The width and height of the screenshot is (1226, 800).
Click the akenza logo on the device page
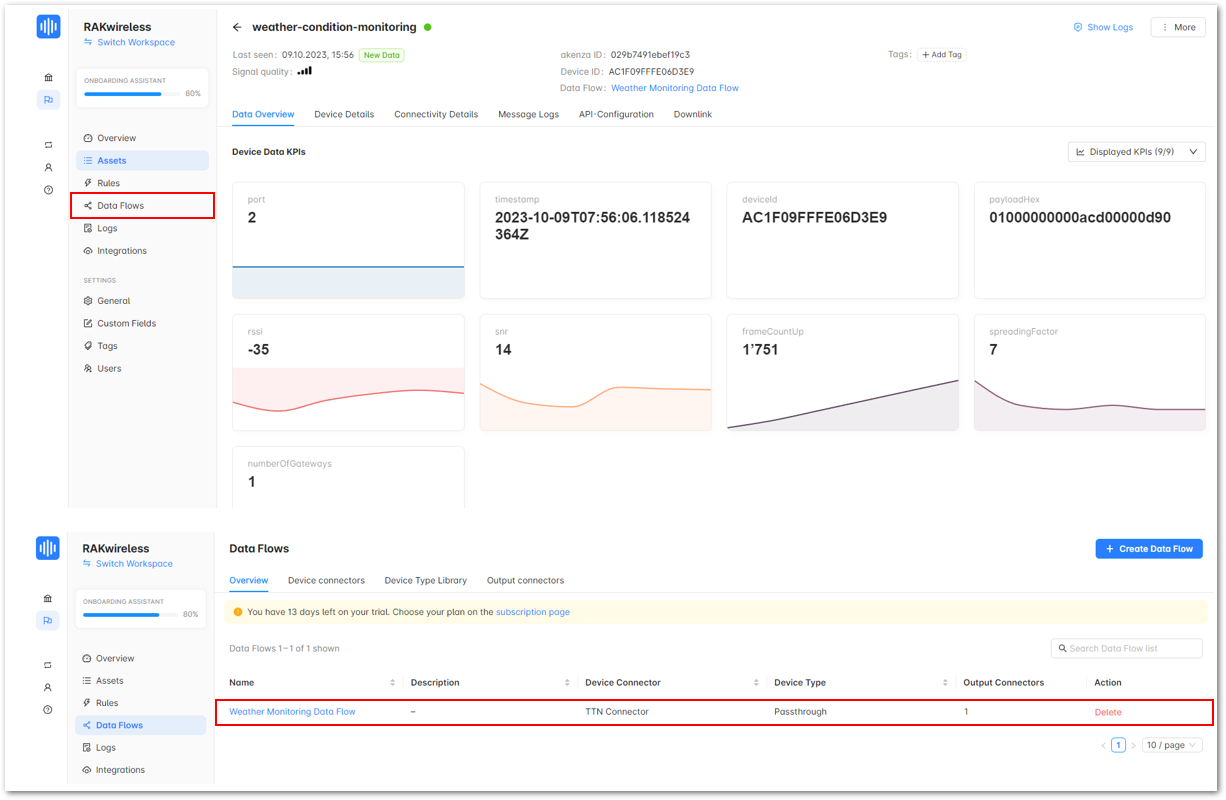(x=48, y=27)
